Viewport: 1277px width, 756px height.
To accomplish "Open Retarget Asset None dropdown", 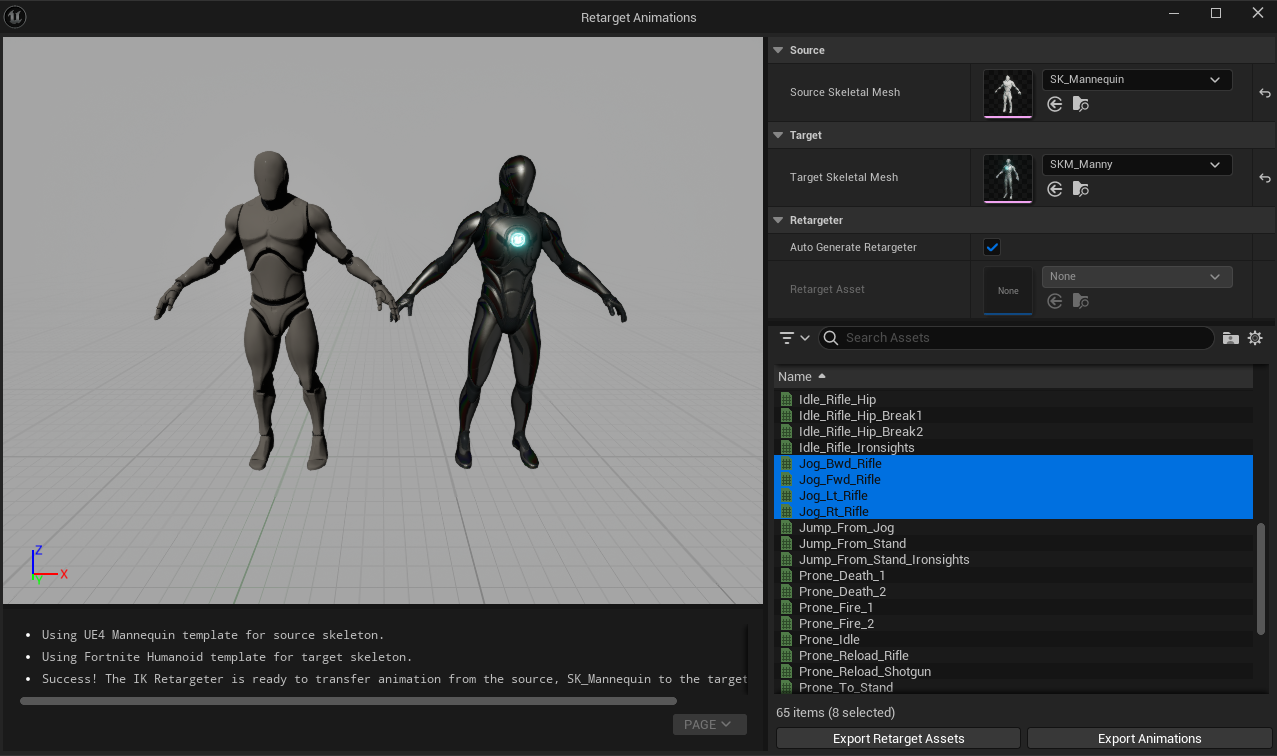I will tap(1137, 277).
